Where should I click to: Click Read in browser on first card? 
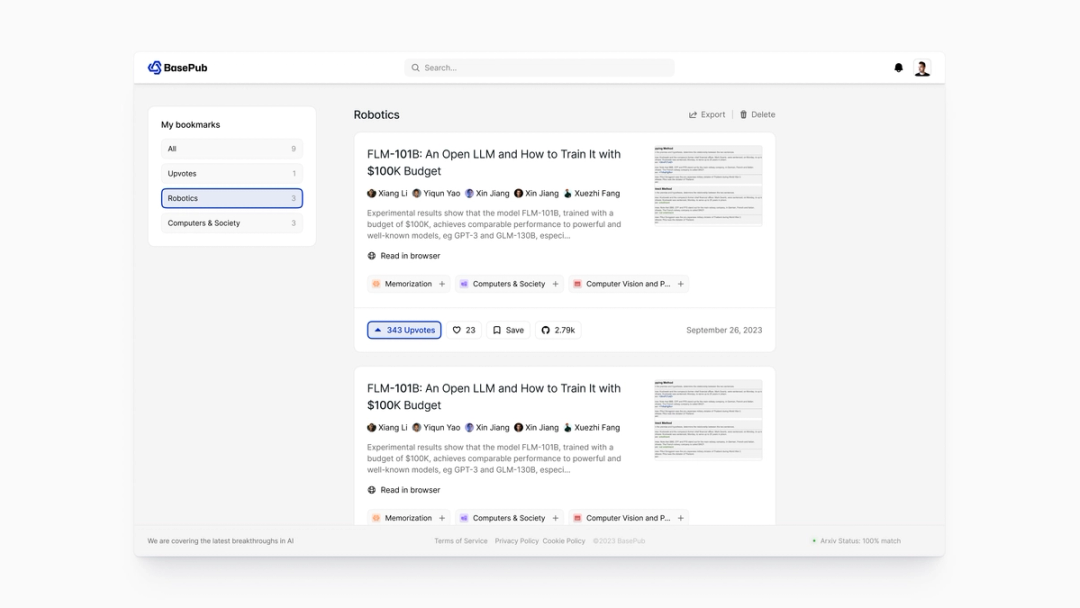tap(404, 255)
